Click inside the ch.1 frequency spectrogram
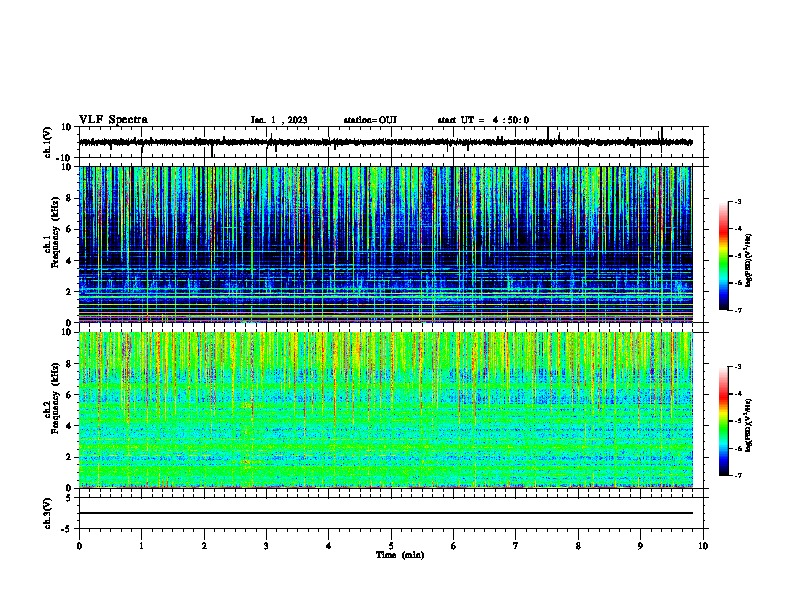The width and height of the screenshot is (792, 612). [x=385, y=244]
